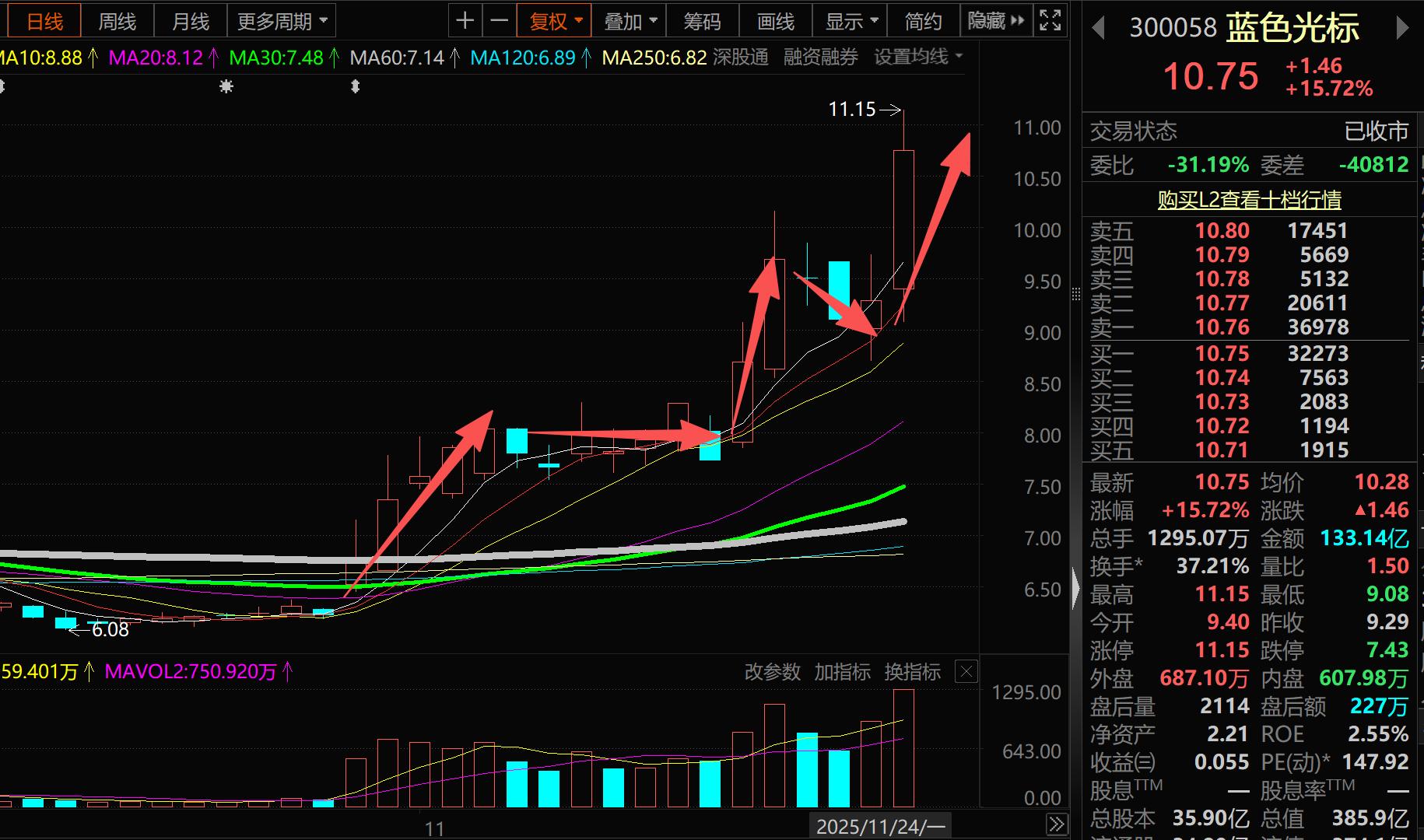Click the 换手 value 37.21%
The height and width of the screenshot is (840, 1424).
pos(1212,566)
